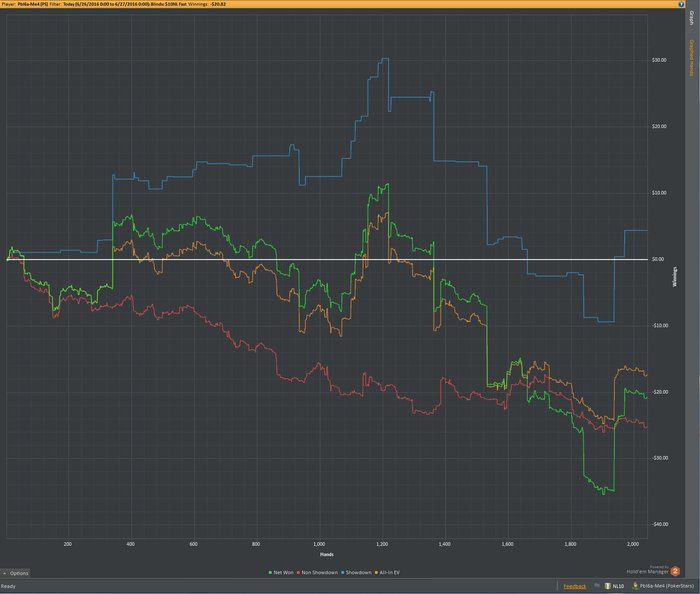This screenshot has height=594, width=700.
Task: Click the Hold'em Manager 2 logo
Action: pos(675,571)
